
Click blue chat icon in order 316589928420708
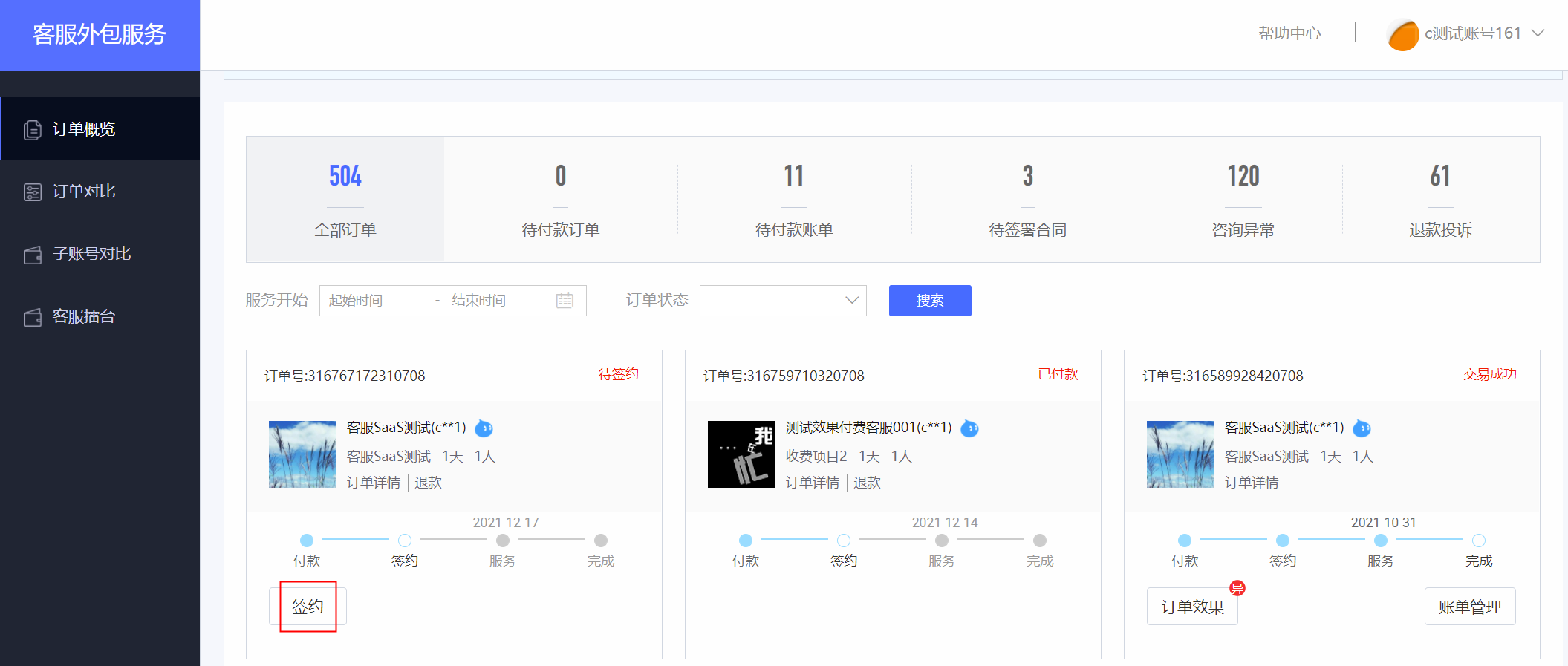click(x=1362, y=428)
